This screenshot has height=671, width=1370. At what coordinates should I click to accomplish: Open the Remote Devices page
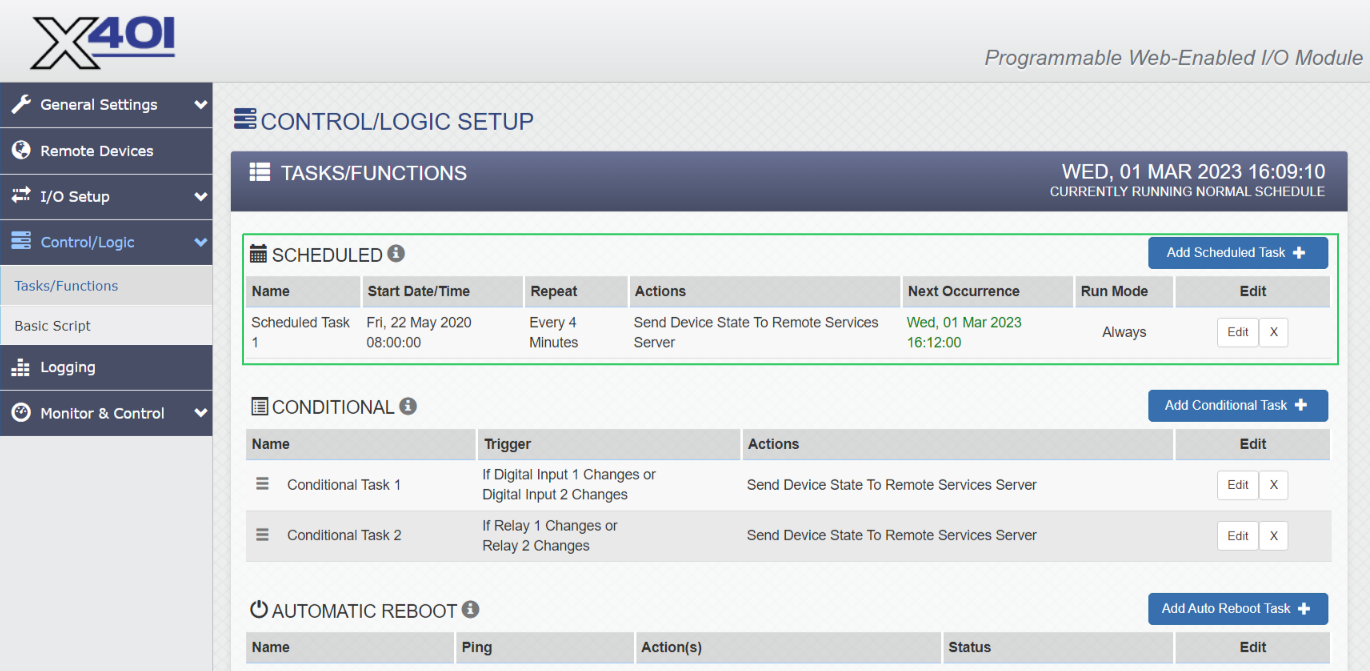(x=97, y=151)
